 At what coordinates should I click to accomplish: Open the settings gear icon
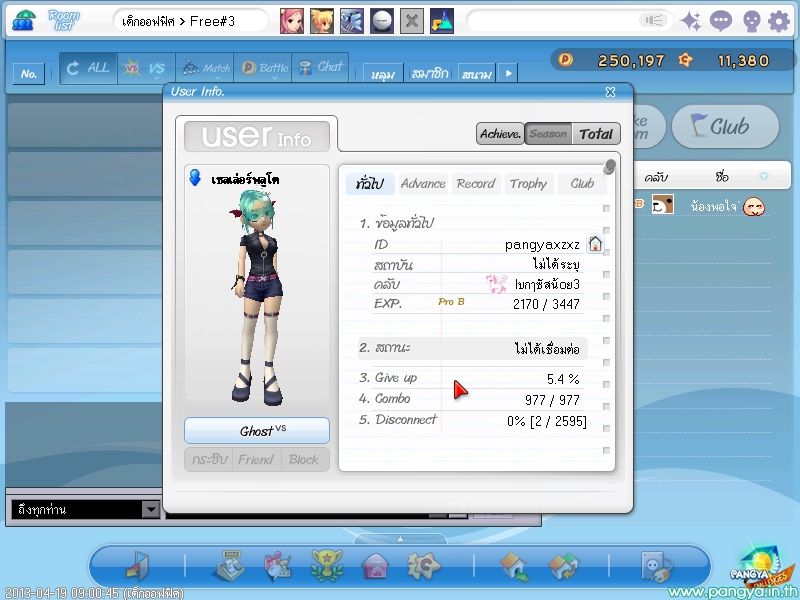(x=779, y=21)
